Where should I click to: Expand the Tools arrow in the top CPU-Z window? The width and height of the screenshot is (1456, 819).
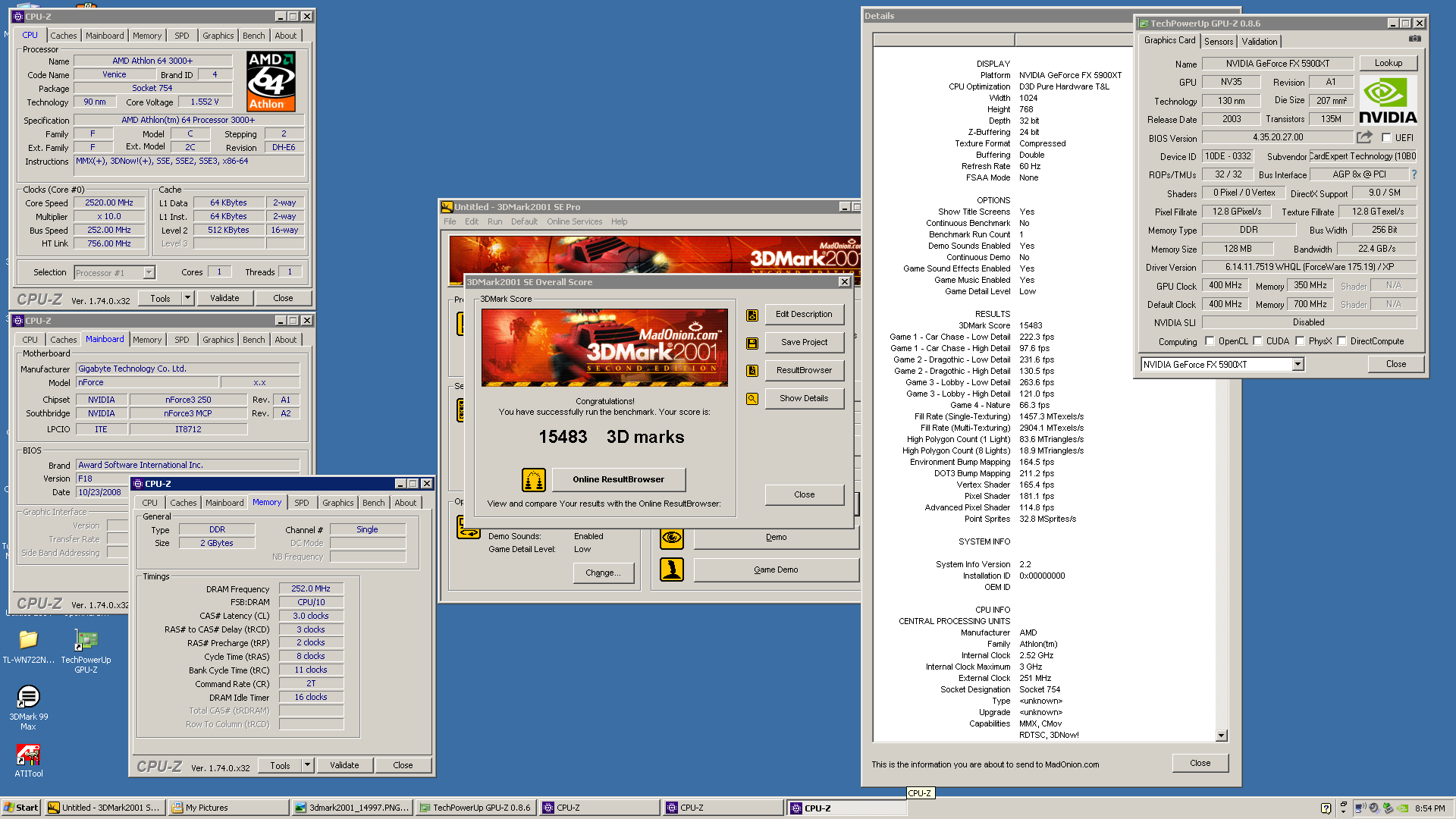coord(187,298)
